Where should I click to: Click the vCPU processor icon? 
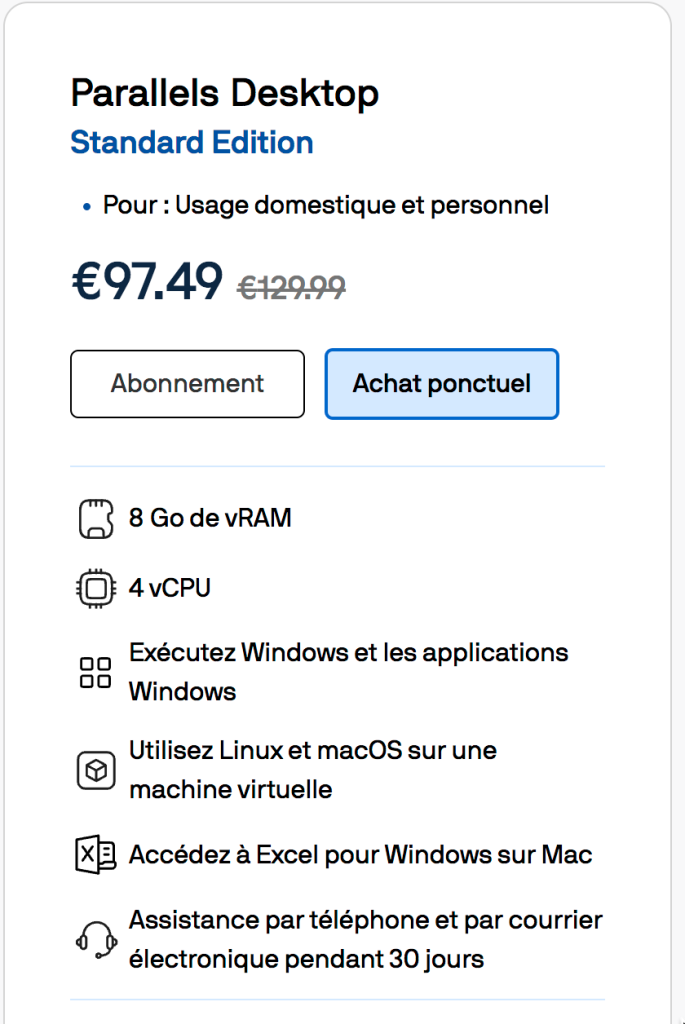click(95, 588)
